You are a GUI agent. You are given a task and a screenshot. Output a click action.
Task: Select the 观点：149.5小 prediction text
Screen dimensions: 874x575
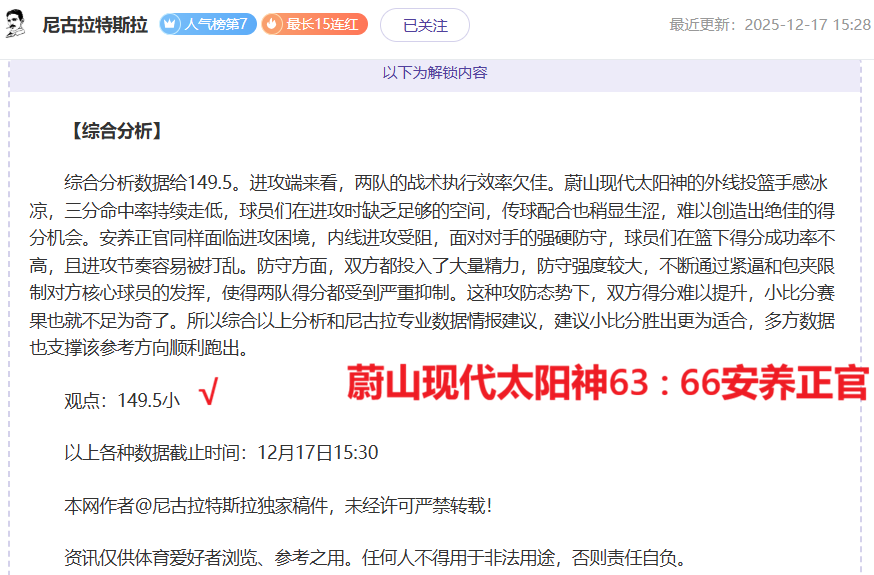tap(122, 400)
